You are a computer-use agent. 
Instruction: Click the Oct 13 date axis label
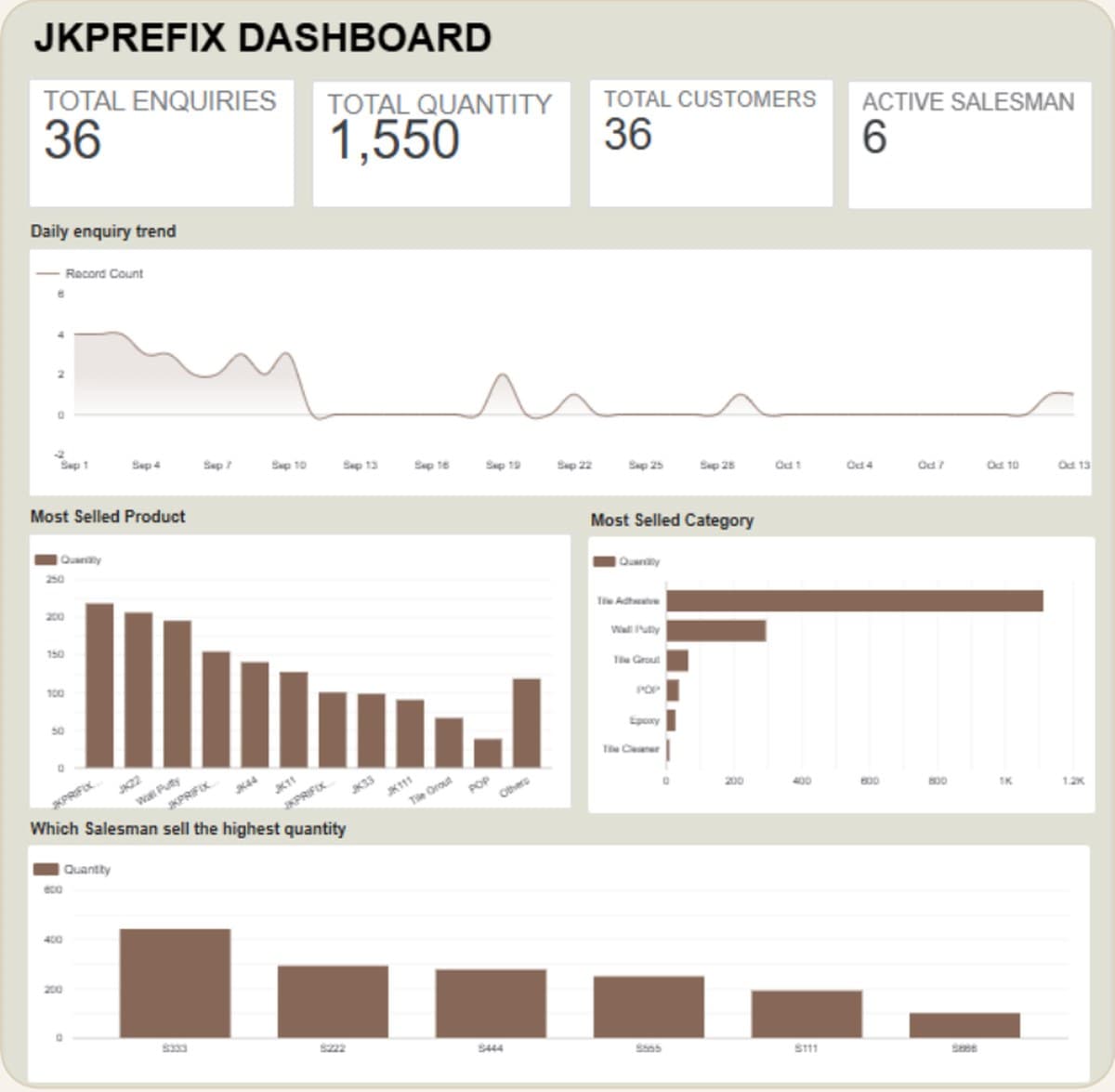(1074, 465)
